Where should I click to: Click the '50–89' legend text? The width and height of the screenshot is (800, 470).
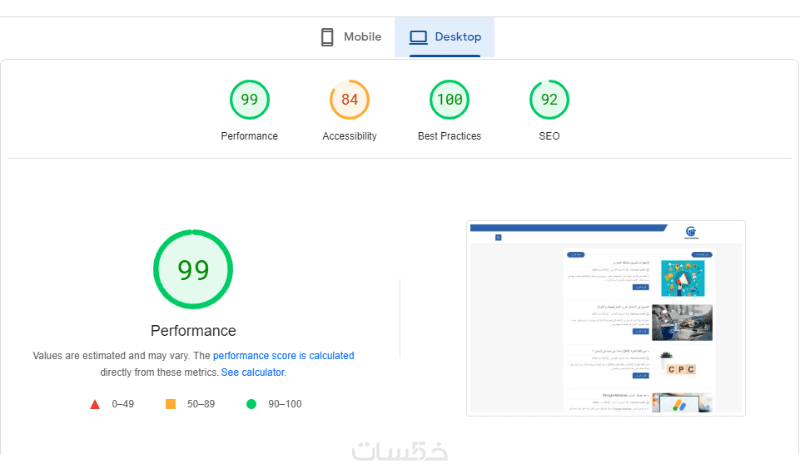tap(201, 404)
